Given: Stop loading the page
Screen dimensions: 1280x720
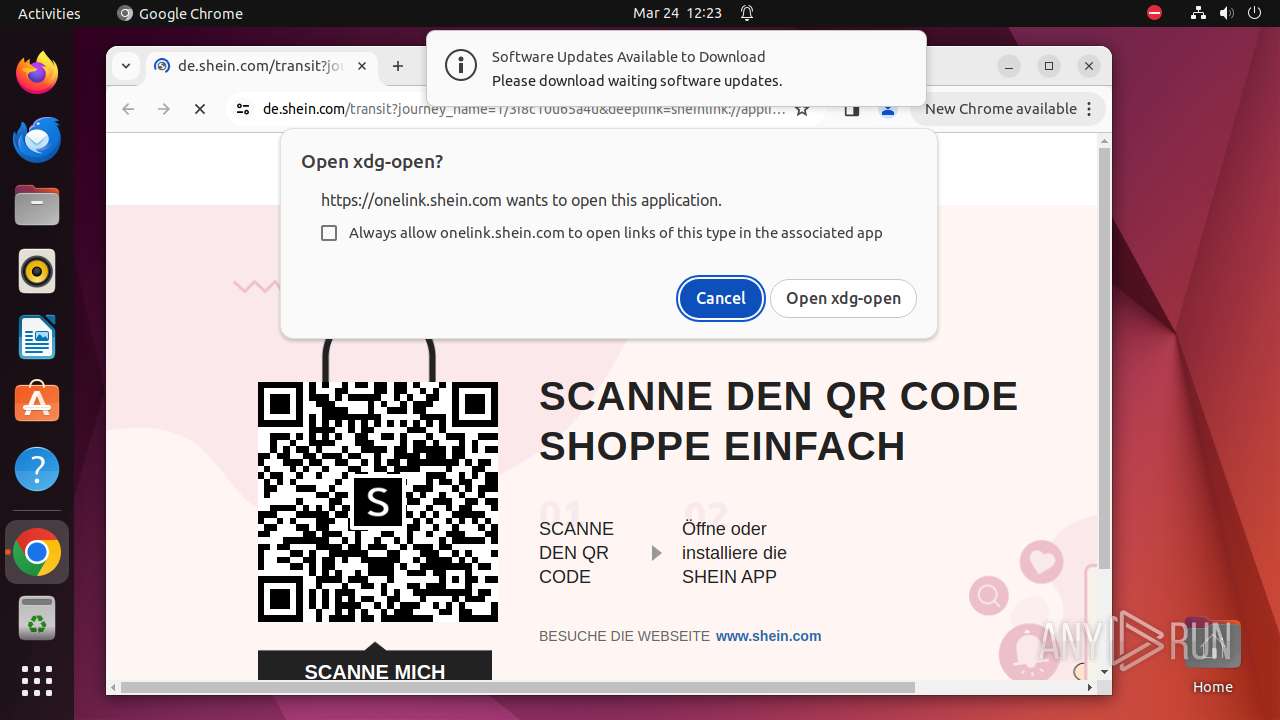Looking at the screenshot, I should (200, 109).
